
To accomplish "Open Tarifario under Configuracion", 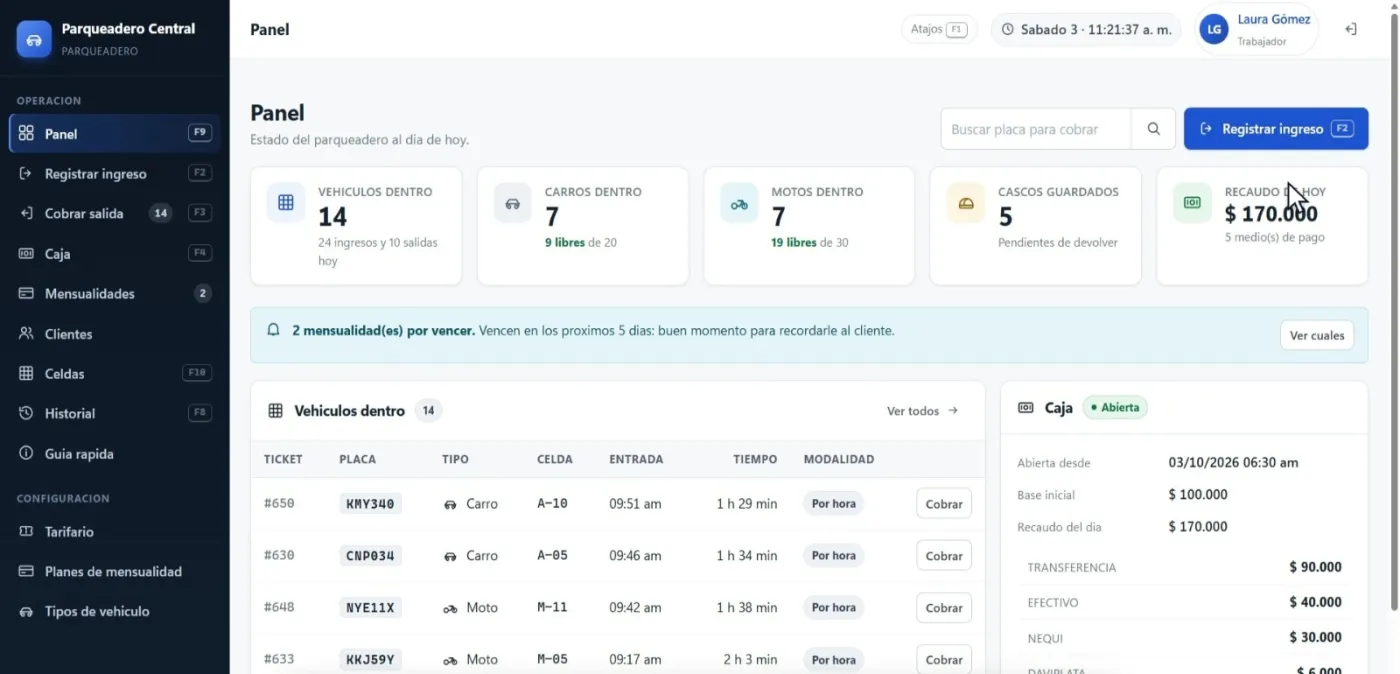I will pos(115,531).
